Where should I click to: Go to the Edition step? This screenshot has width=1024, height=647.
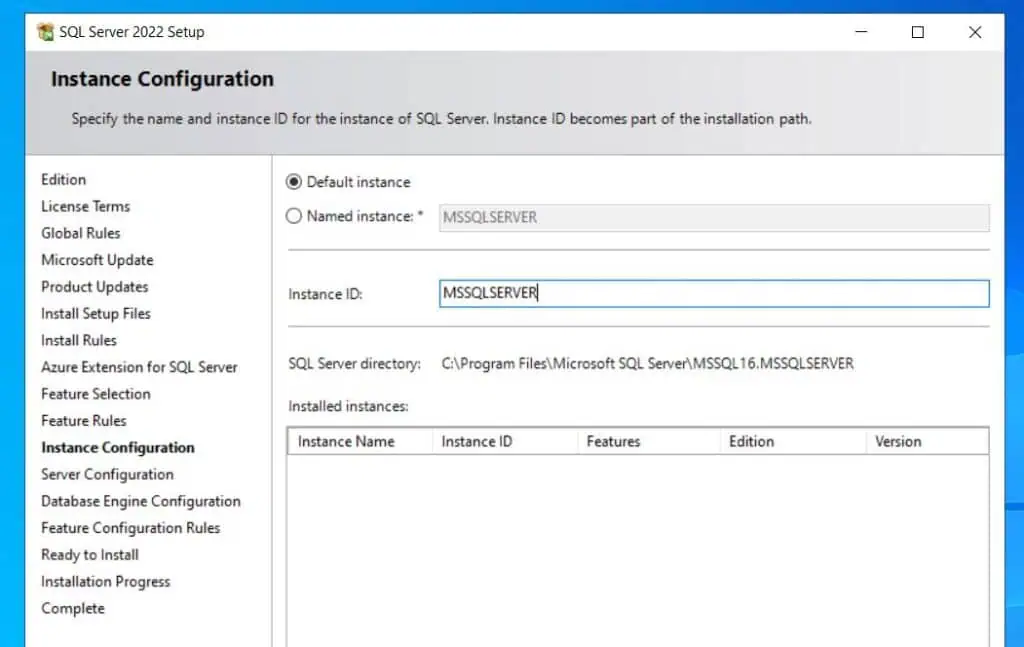coord(63,180)
